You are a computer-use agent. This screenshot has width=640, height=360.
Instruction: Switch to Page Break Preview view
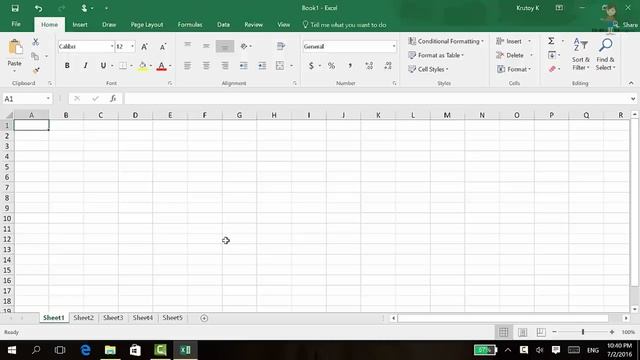point(541,332)
